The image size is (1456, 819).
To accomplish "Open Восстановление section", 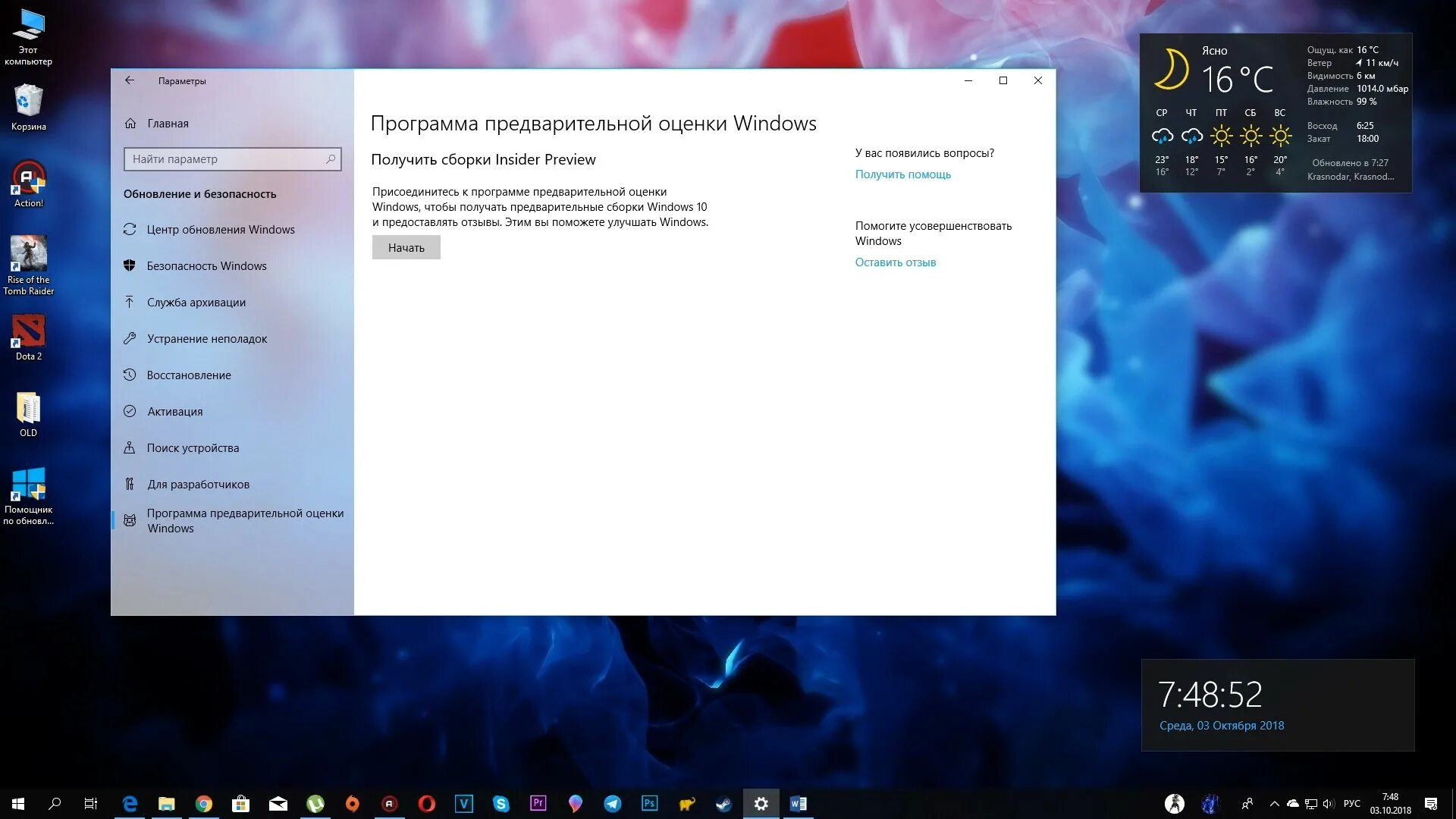I will point(188,375).
